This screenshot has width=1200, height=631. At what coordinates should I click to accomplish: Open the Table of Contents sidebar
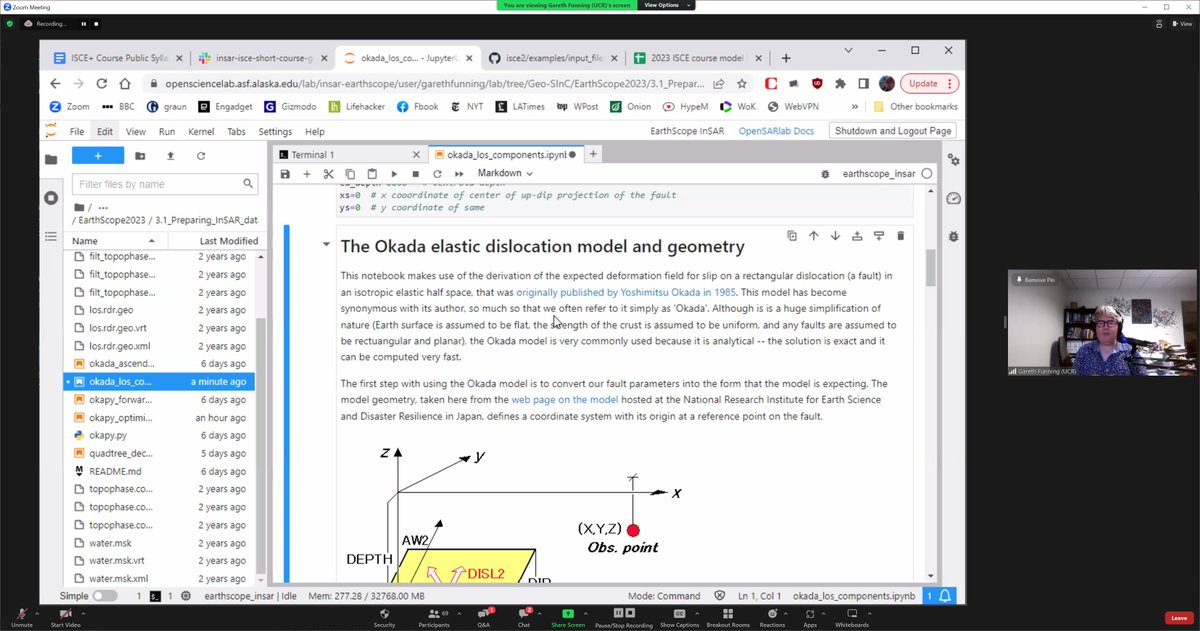point(51,236)
